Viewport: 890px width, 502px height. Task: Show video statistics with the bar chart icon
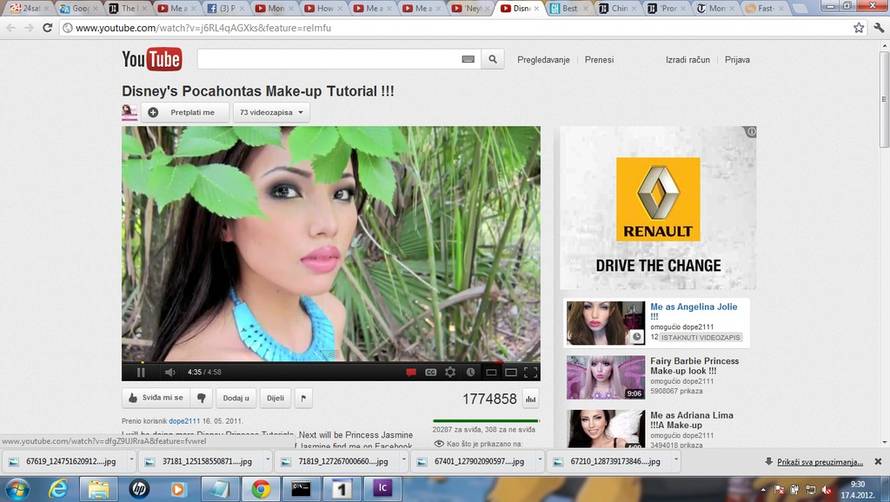[531, 399]
